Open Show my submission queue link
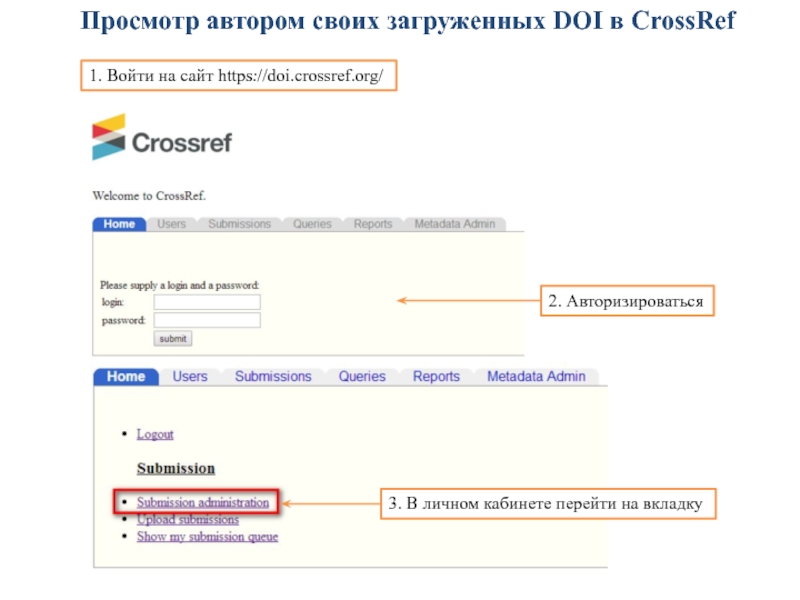The width and height of the screenshot is (800, 600). click(x=207, y=537)
